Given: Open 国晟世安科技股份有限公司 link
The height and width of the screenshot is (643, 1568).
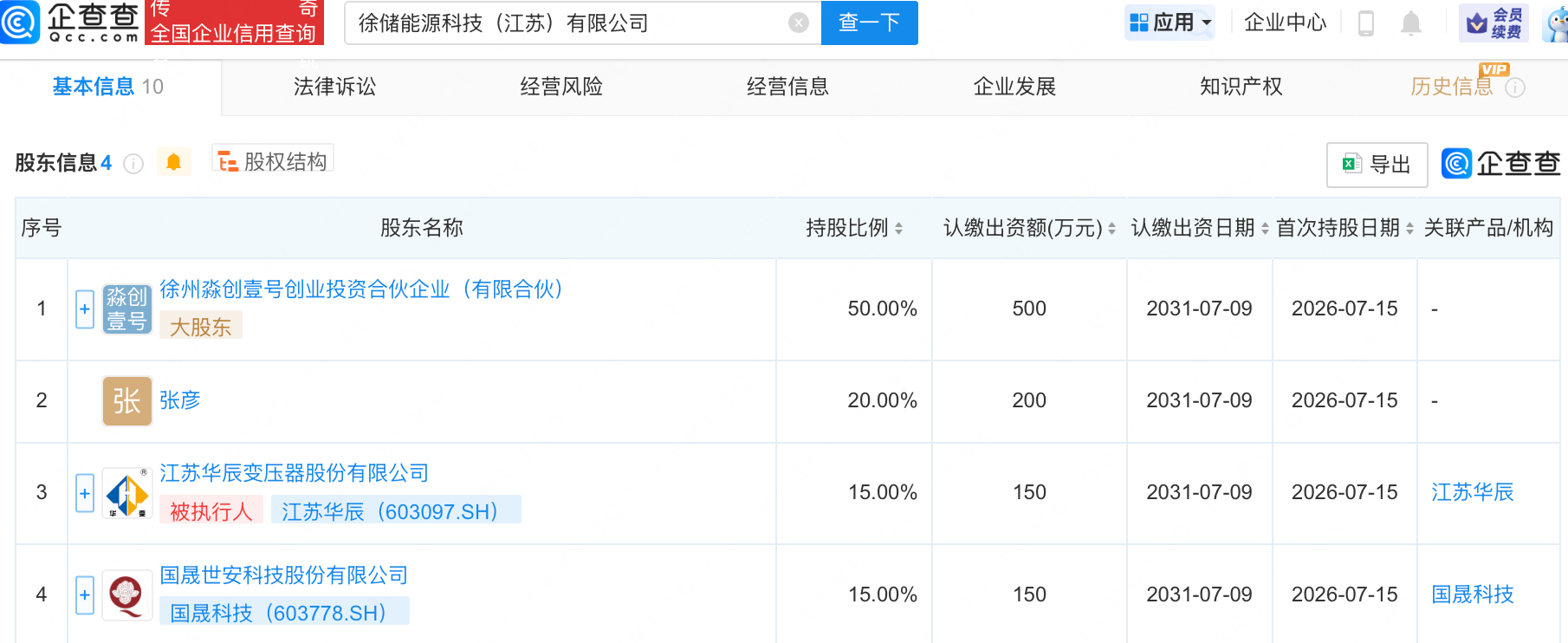Looking at the screenshot, I should (x=284, y=575).
